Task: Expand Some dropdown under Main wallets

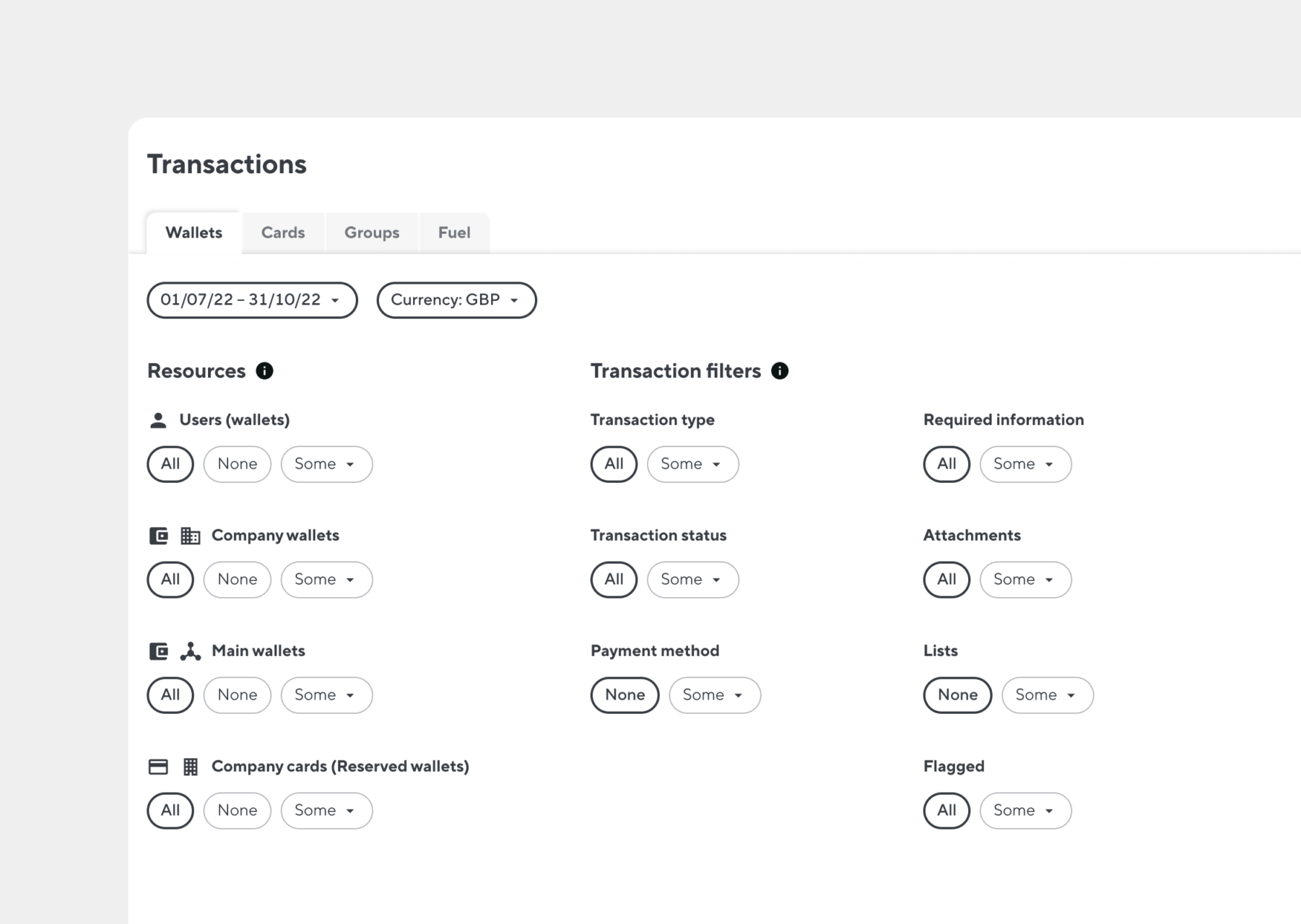Action: click(x=326, y=695)
